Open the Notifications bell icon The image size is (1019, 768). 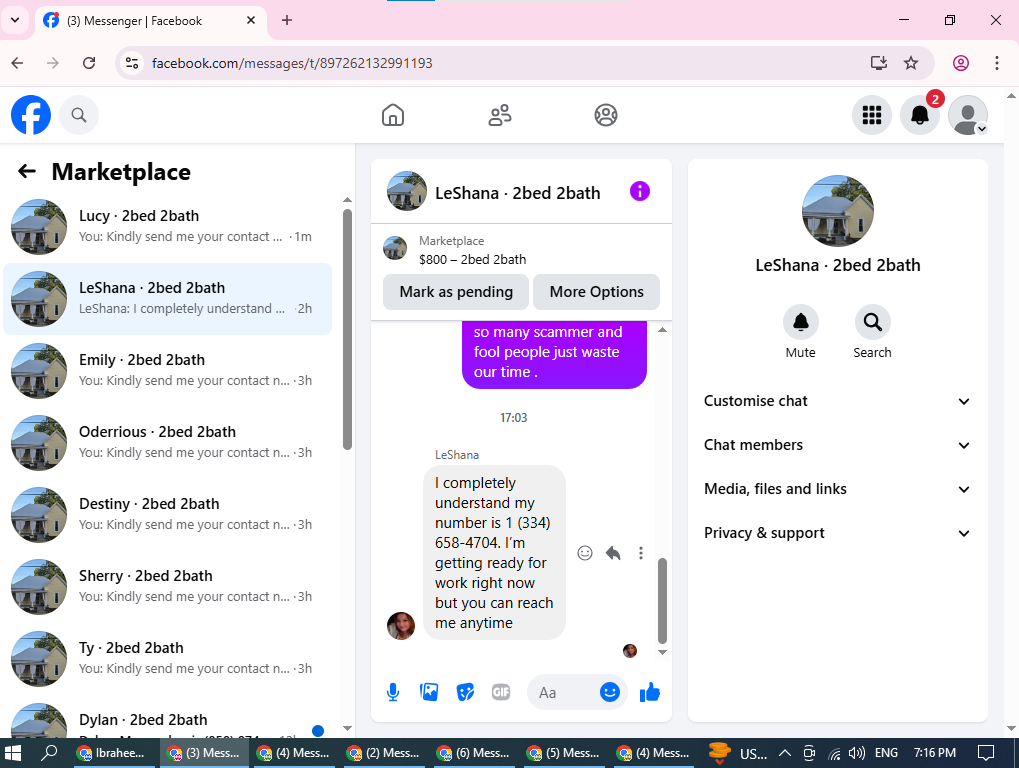coord(920,115)
